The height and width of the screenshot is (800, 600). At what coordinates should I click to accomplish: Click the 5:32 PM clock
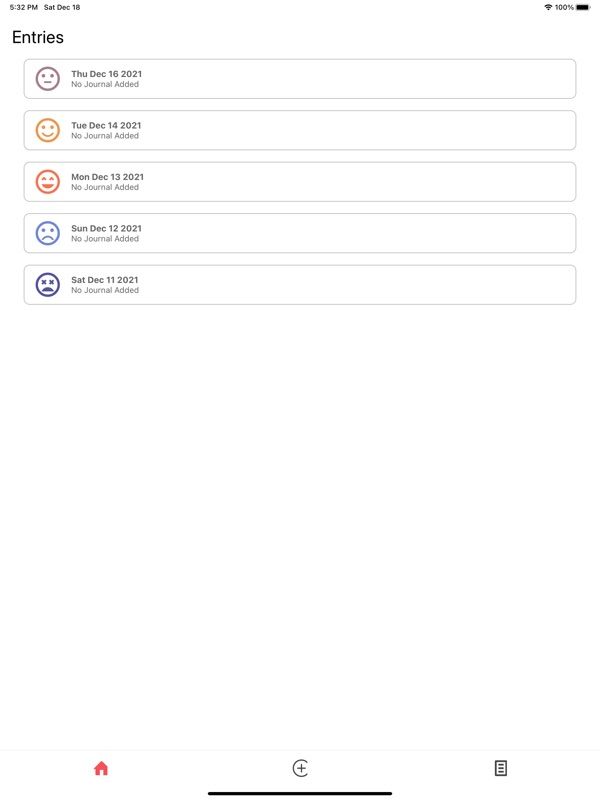tap(22, 7)
